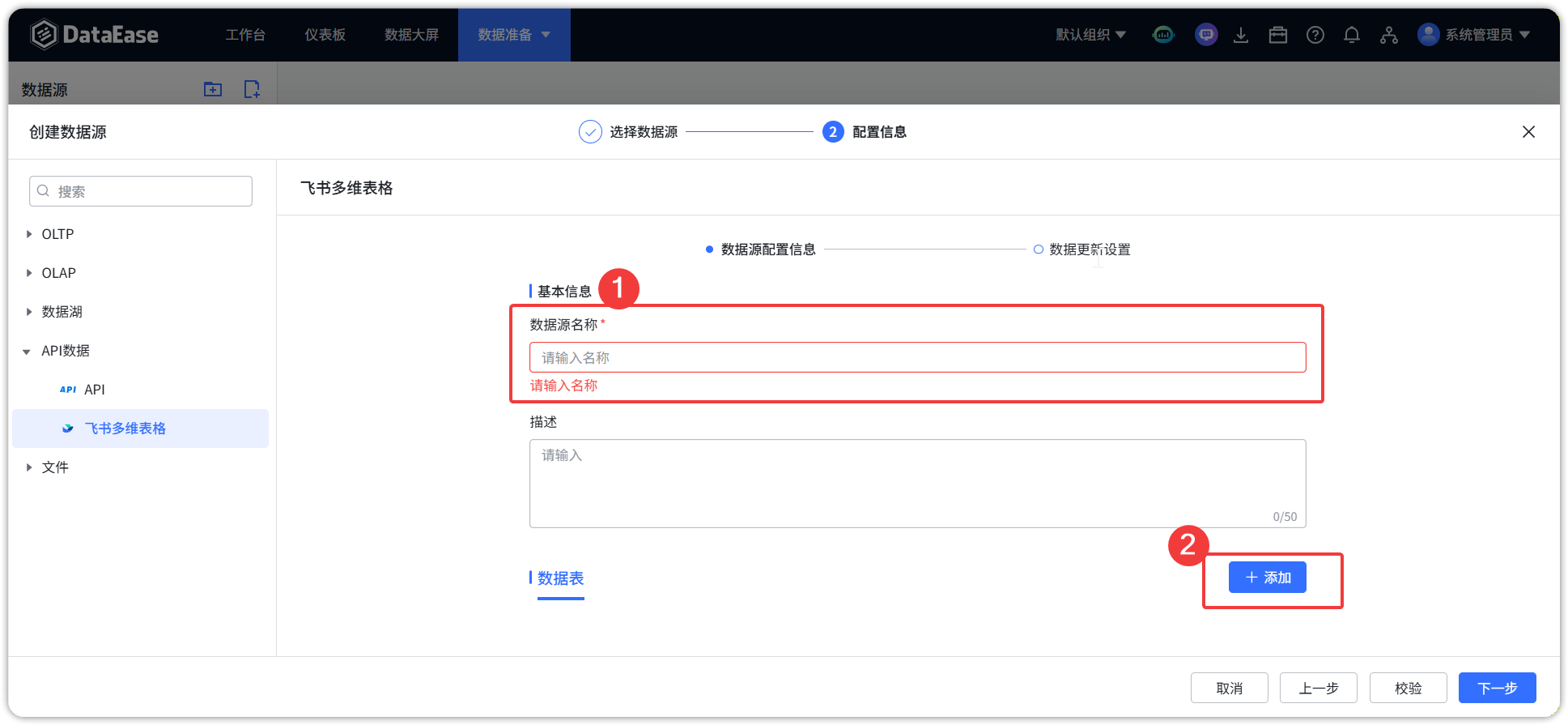Image resolution: width=1568 pixels, height=725 pixels.
Task: Click the 下一步 button
Action: click(x=1498, y=688)
